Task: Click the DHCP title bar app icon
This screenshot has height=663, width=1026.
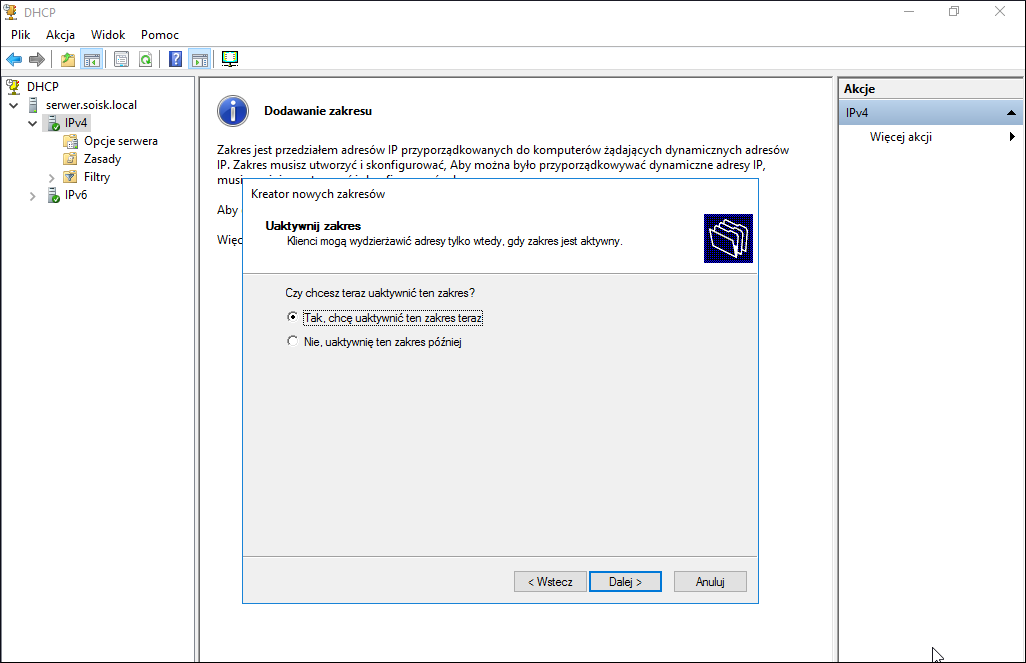Action: tap(10, 12)
